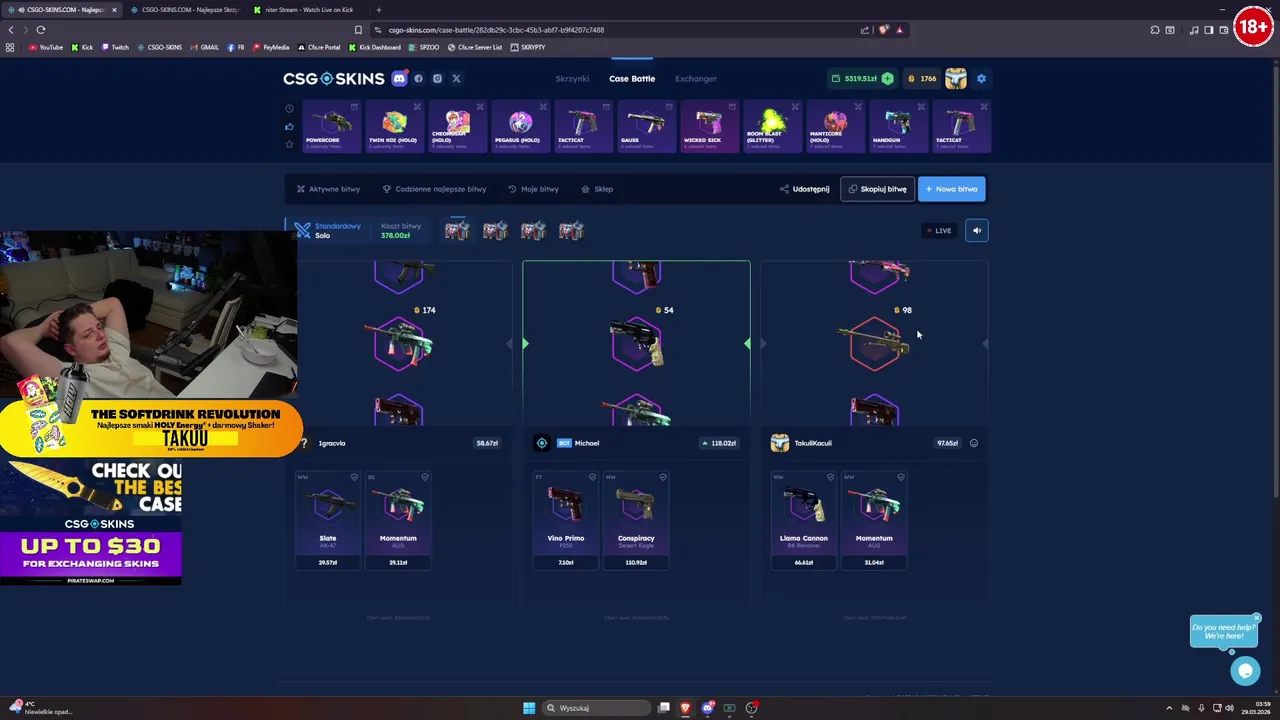Image resolution: width=1280 pixels, height=720 pixels.
Task: Click player name 1gracvia
Action: click(331, 443)
